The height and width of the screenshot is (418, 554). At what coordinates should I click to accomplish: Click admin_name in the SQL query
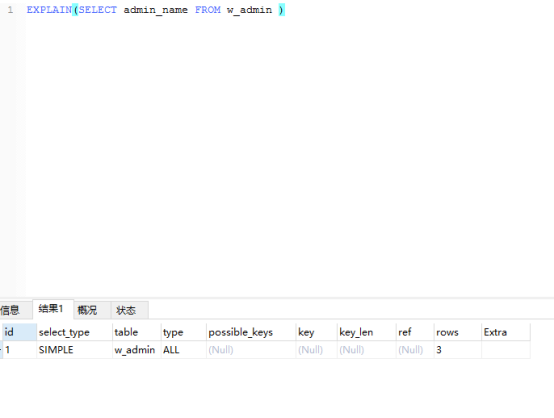coord(155,10)
